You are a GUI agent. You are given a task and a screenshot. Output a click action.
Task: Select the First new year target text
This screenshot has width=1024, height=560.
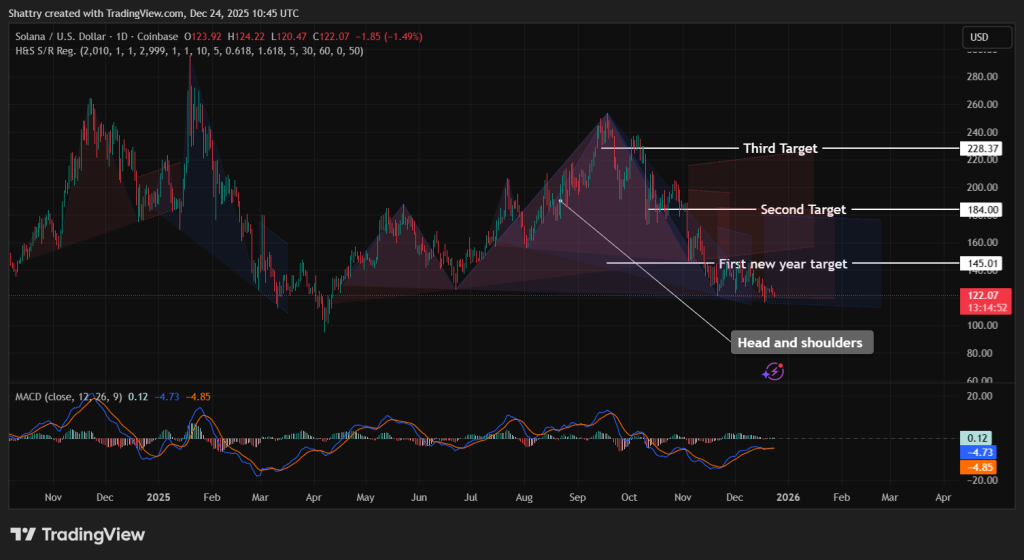782,264
